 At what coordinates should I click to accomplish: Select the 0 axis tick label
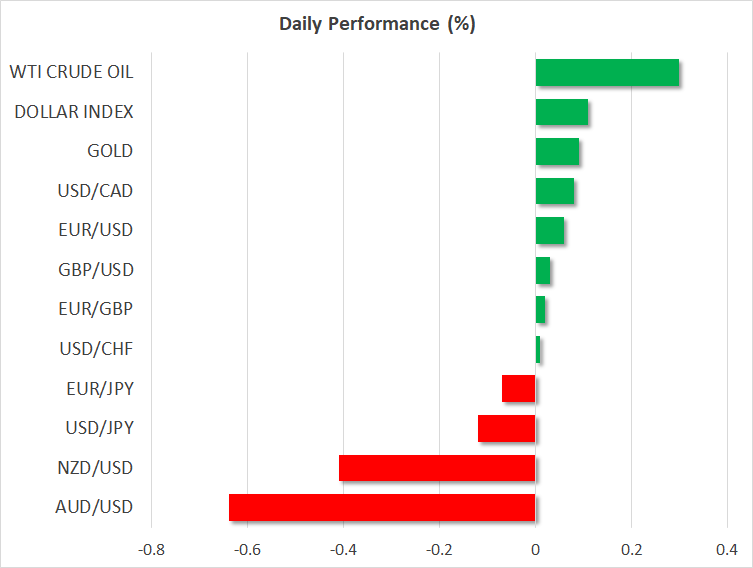(x=536, y=549)
